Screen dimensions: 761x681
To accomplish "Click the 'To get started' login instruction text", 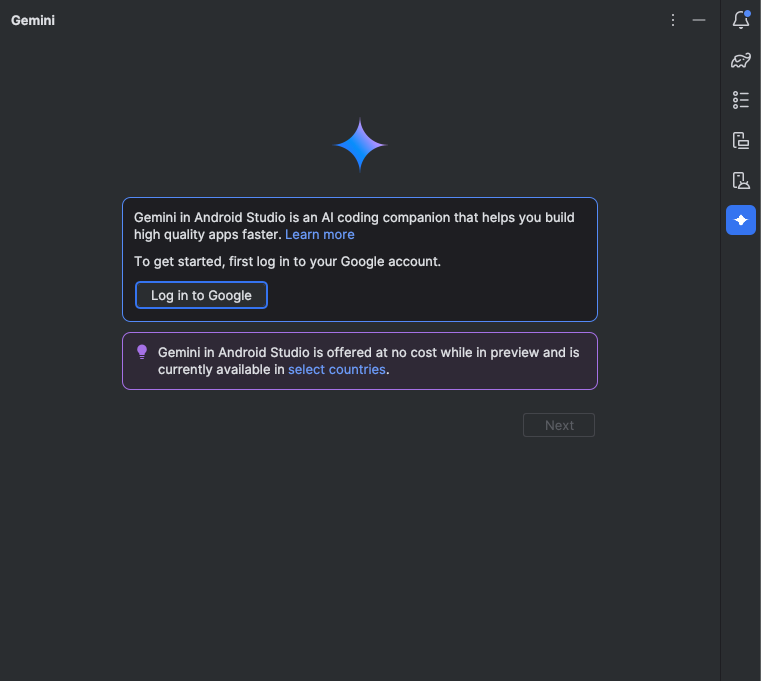I will [287, 262].
